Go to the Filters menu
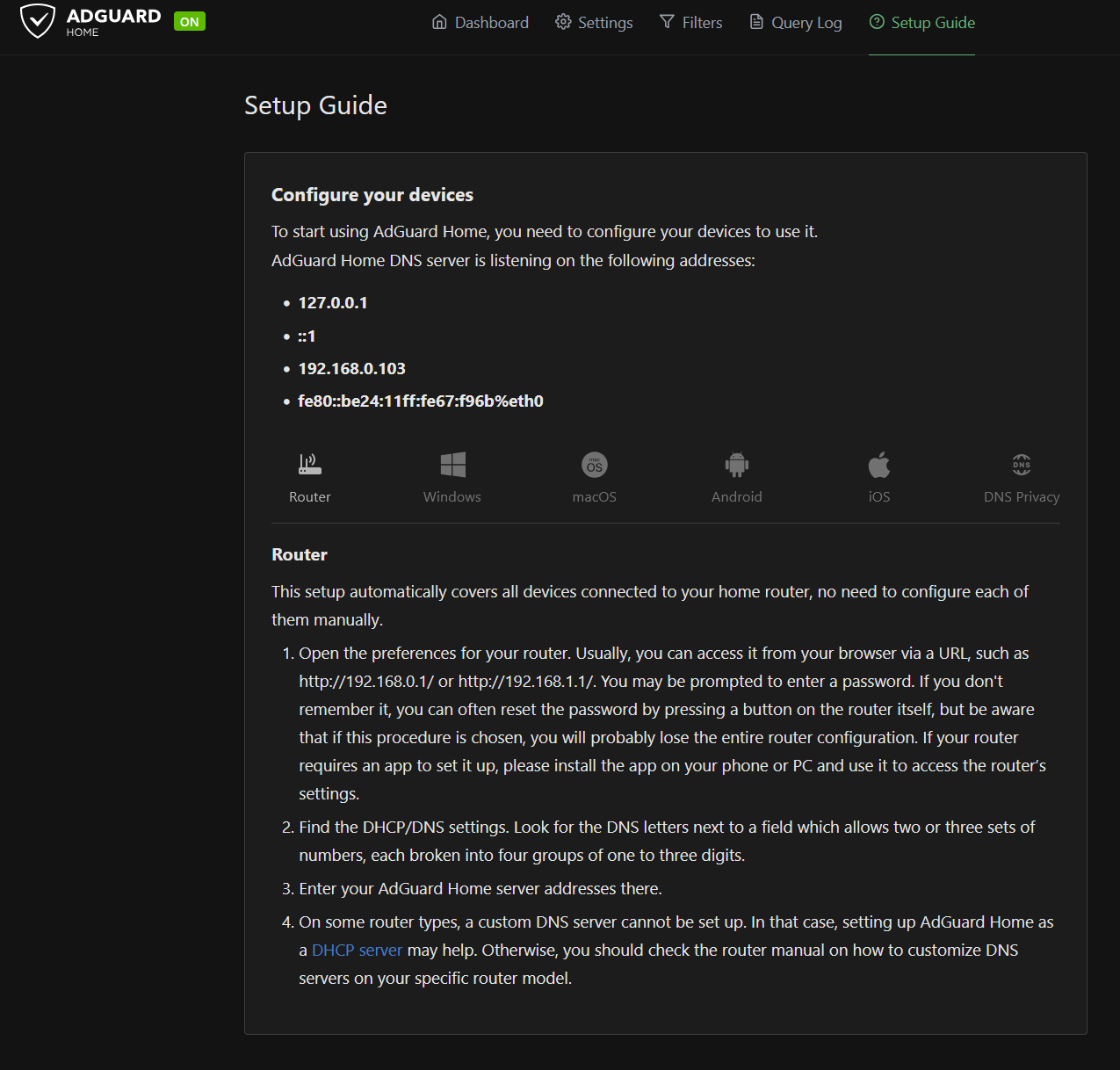Viewport: 1120px width, 1070px height. tap(691, 23)
